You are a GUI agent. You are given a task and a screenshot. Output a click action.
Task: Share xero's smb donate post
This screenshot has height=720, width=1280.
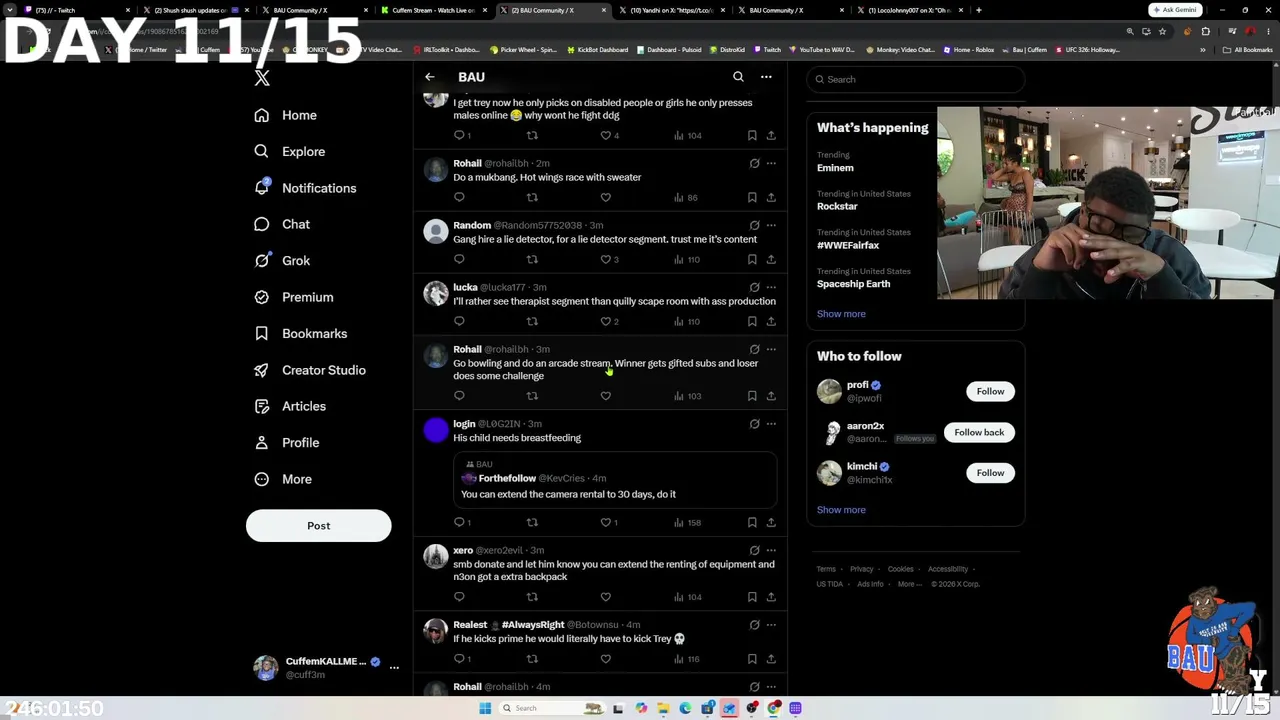pos(771,597)
